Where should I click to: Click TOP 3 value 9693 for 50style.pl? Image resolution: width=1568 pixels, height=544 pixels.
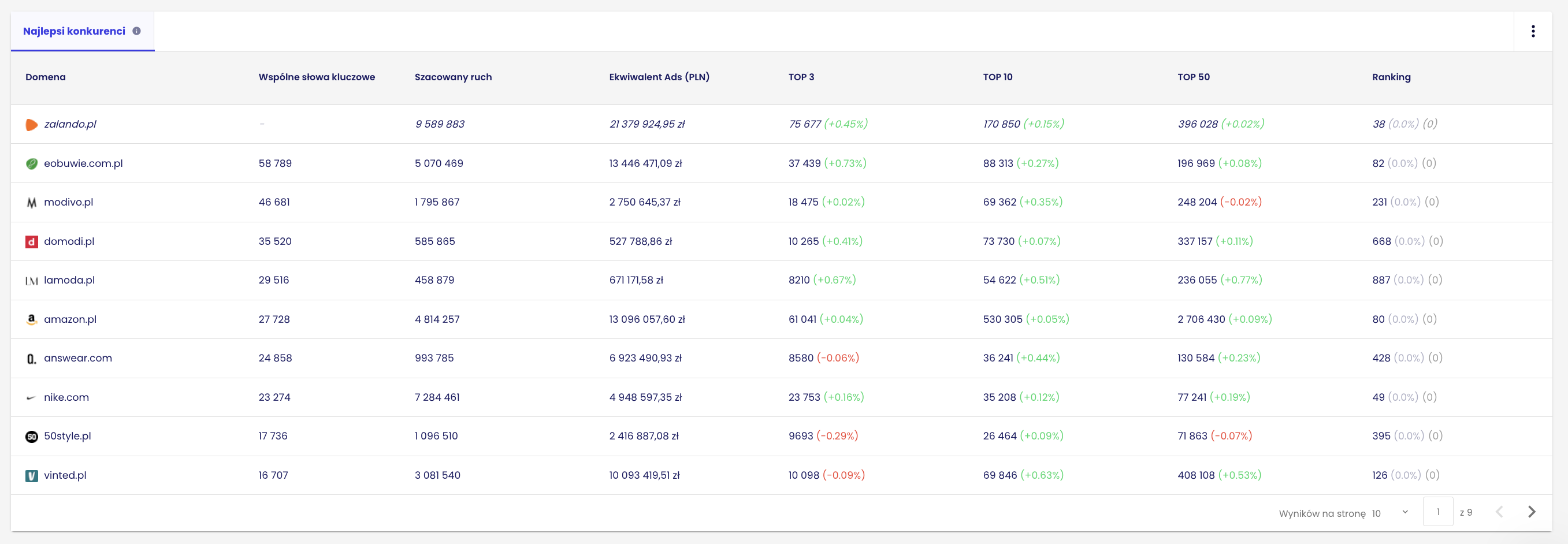[800, 435]
